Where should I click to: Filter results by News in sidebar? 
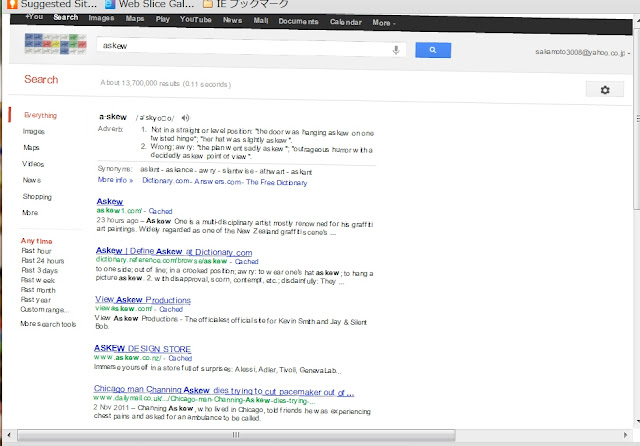click(x=31, y=180)
